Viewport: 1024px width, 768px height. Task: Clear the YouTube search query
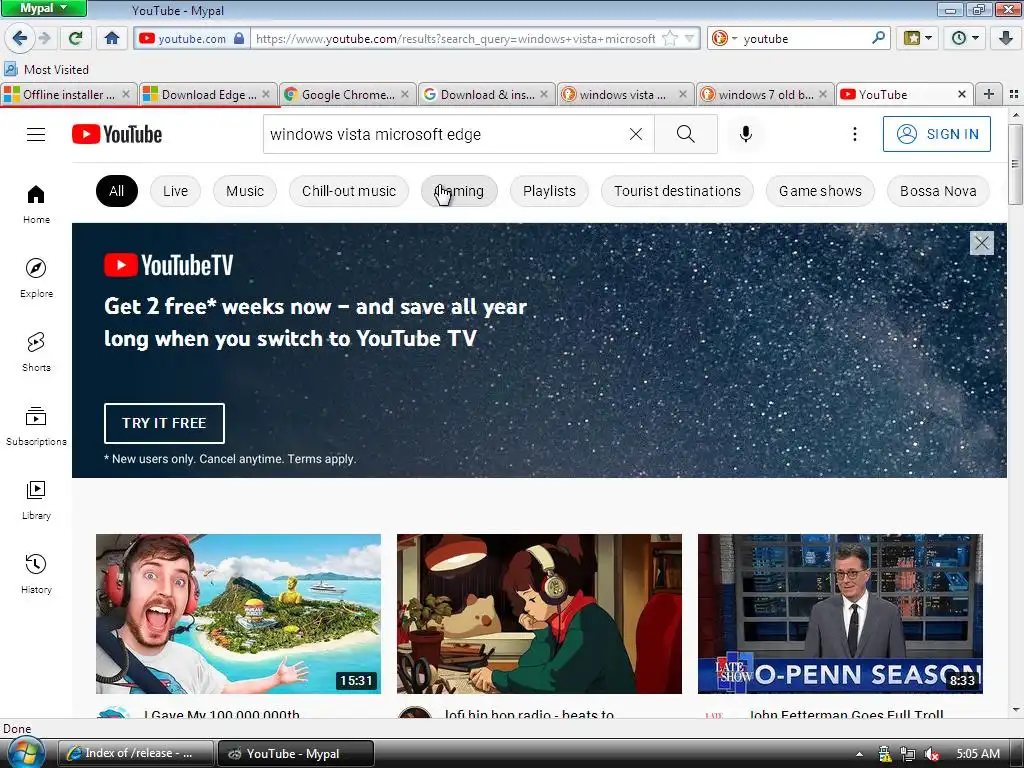point(635,135)
